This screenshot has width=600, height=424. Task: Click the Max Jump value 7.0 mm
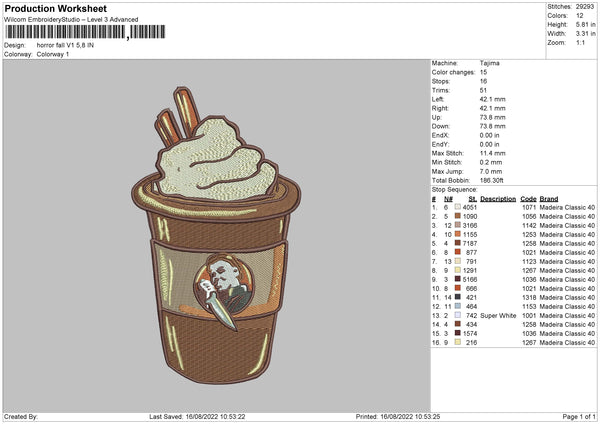[491, 171]
